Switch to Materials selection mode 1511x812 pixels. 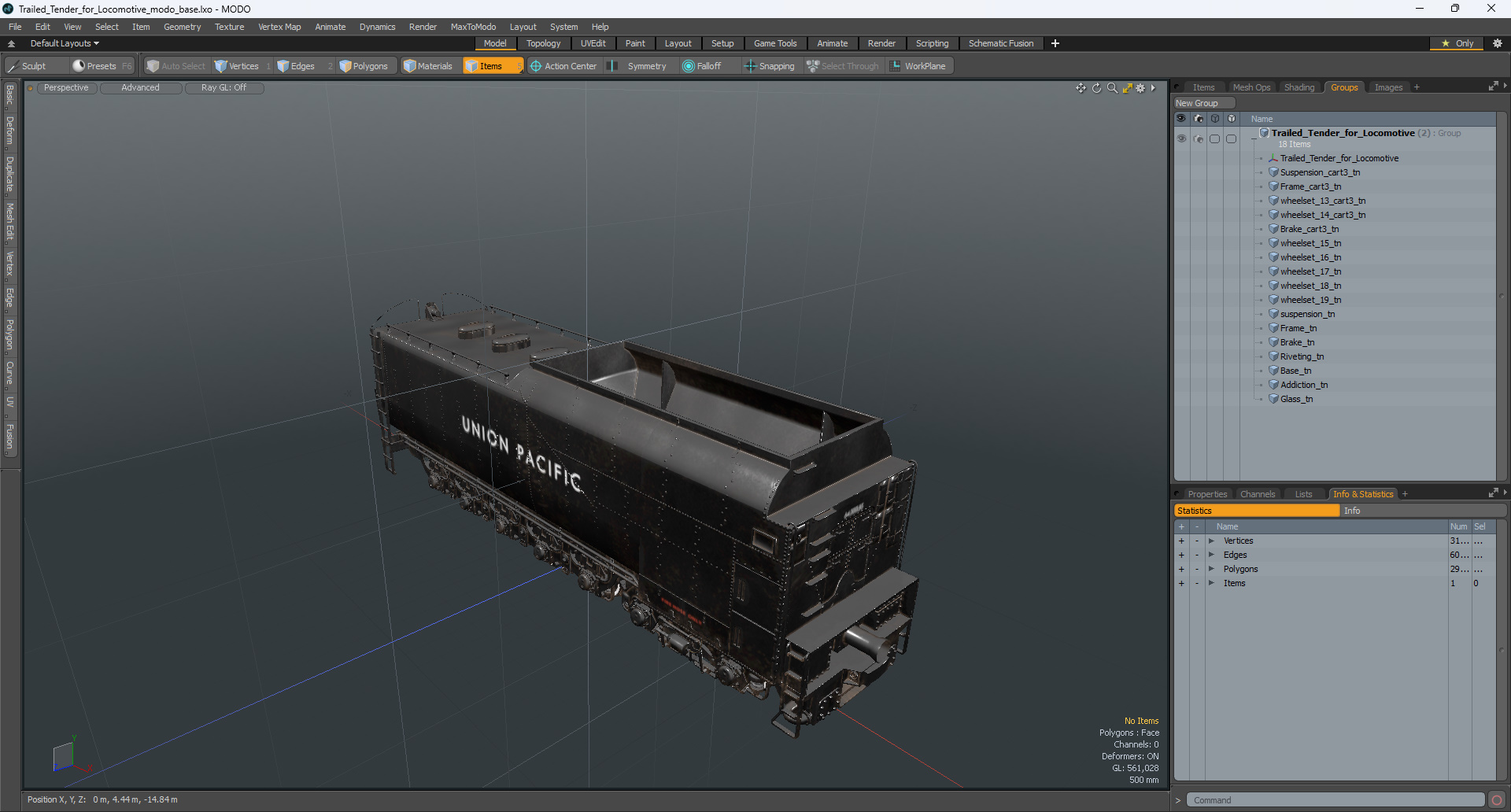pos(428,66)
